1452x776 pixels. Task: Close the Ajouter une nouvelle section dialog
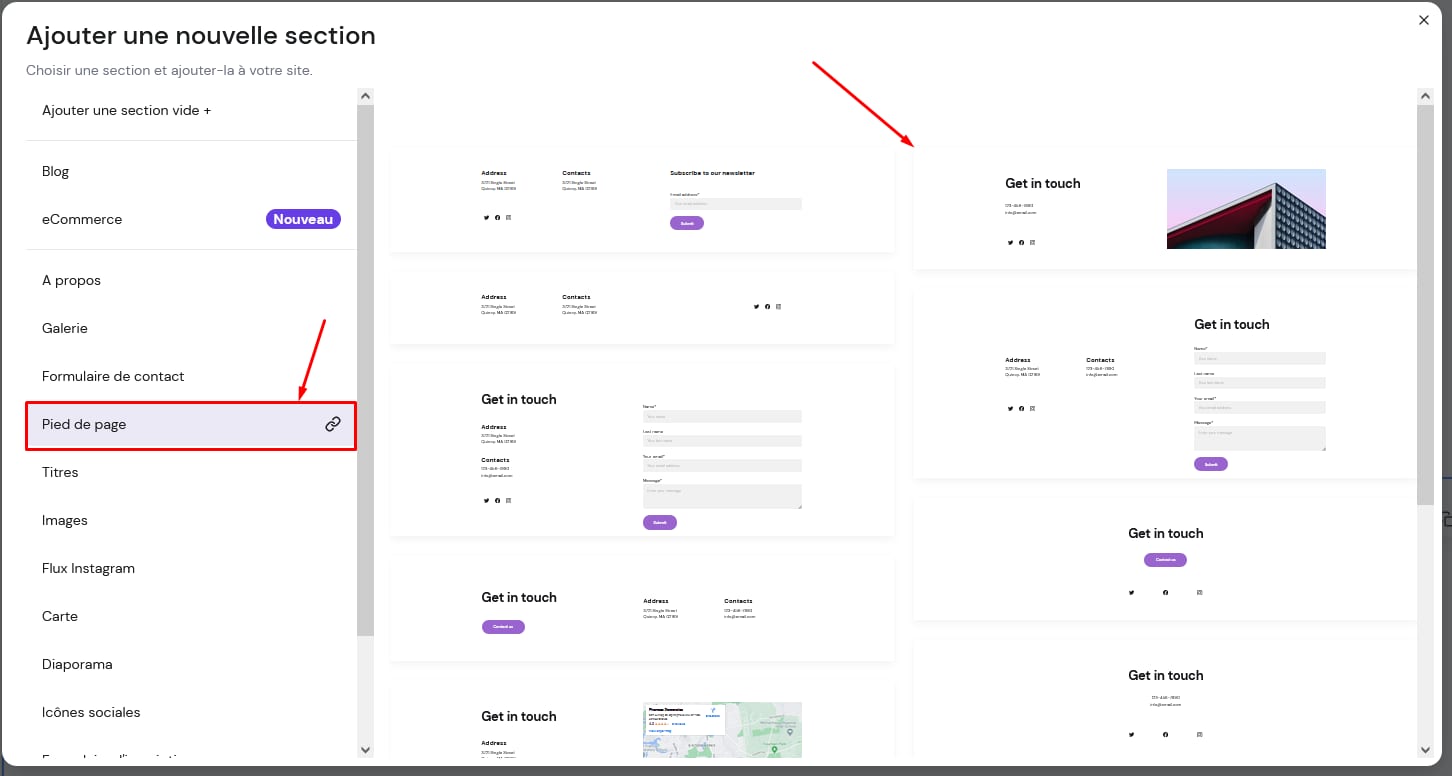tap(1424, 20)
